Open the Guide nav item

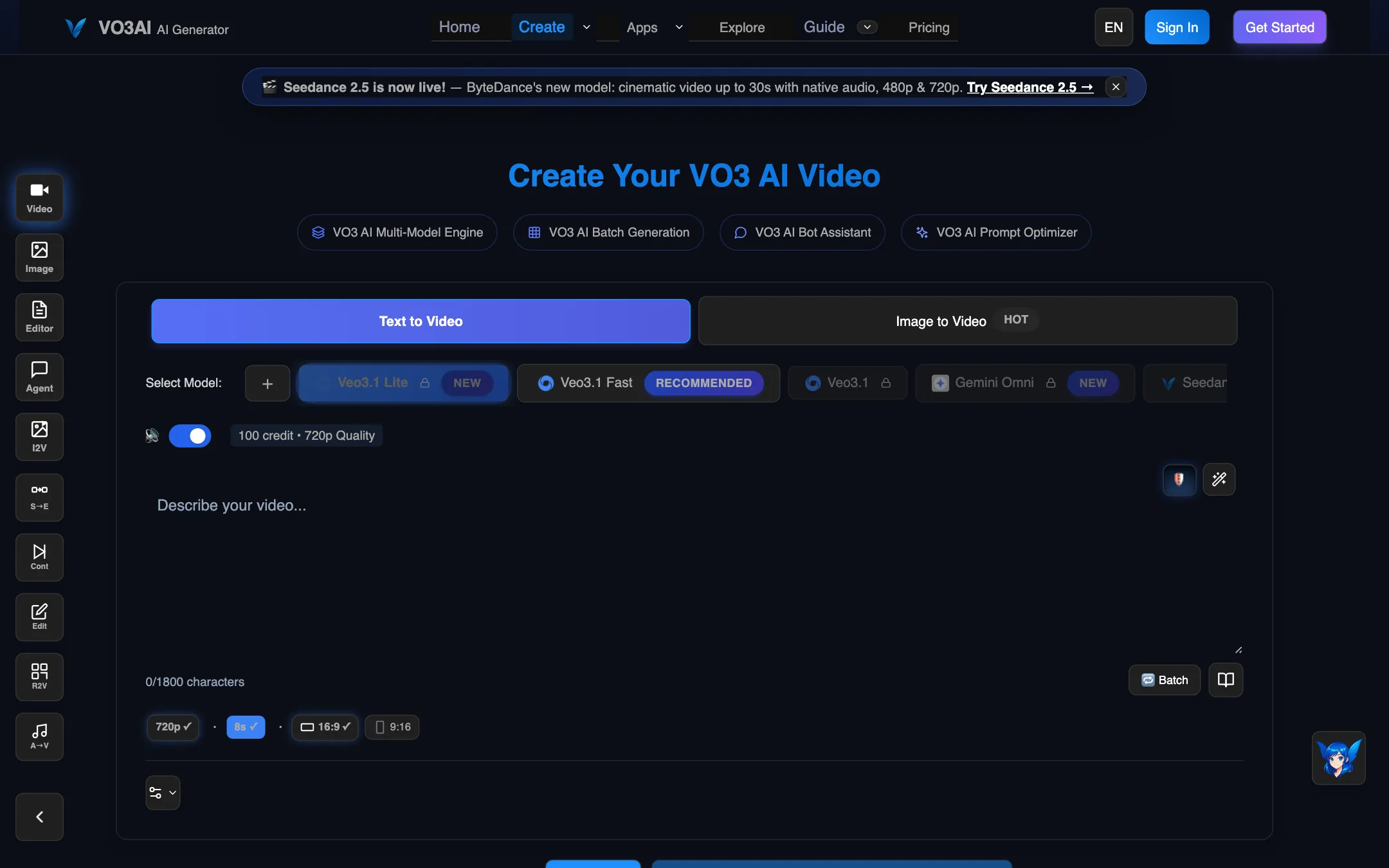tap(824, 27)
